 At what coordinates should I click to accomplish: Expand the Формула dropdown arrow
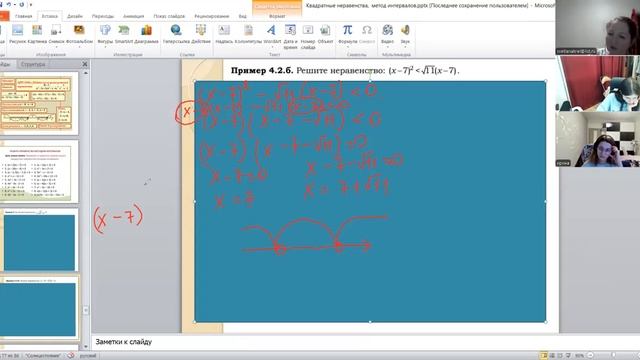(x=347, y=47)
